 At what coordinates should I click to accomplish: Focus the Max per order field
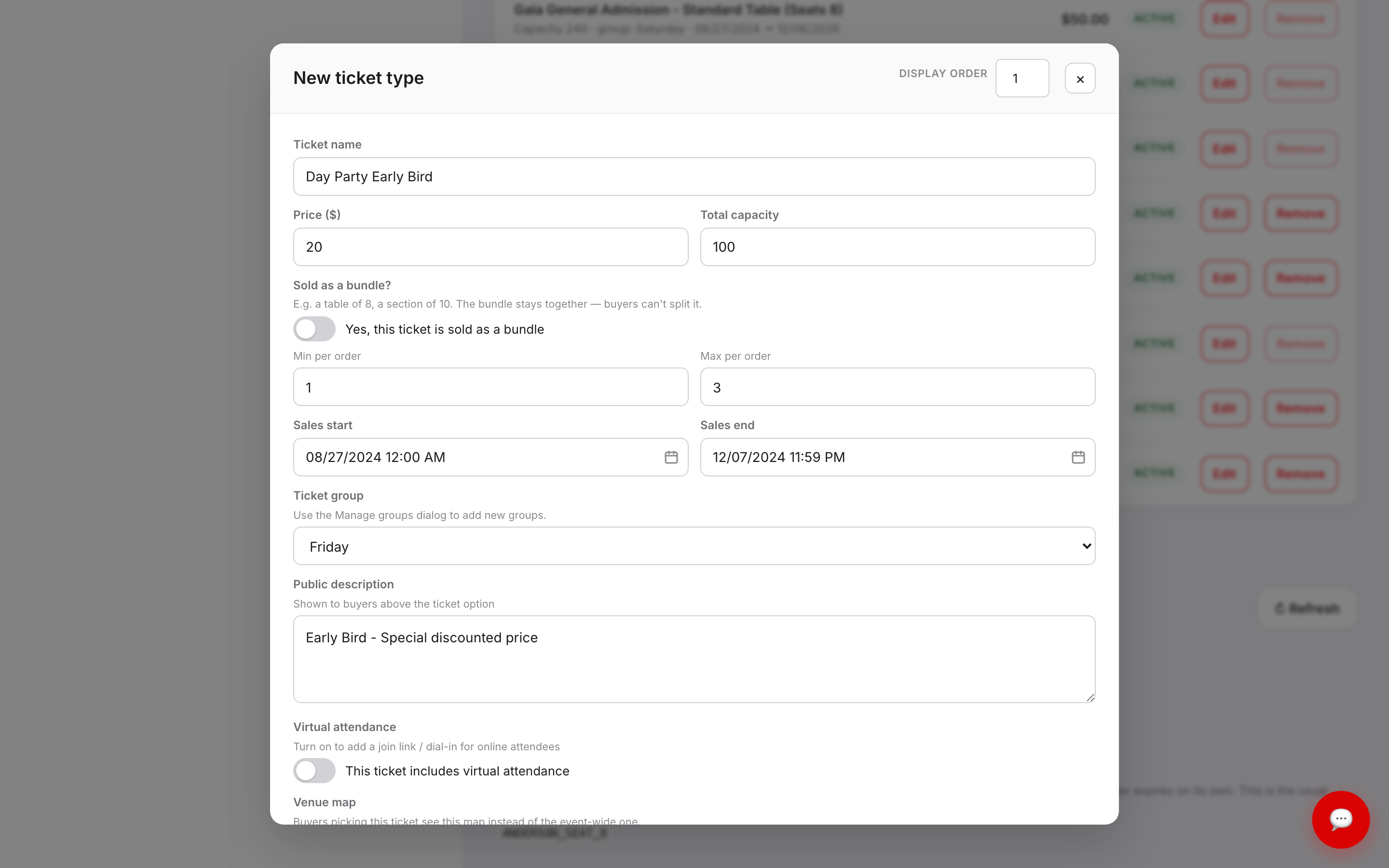pyautogui.click(x=897, y=387)
